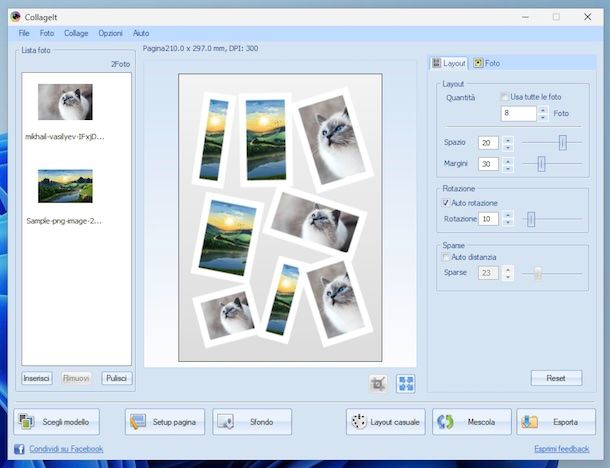Click the Rotazione slider handle

(530, 219)
